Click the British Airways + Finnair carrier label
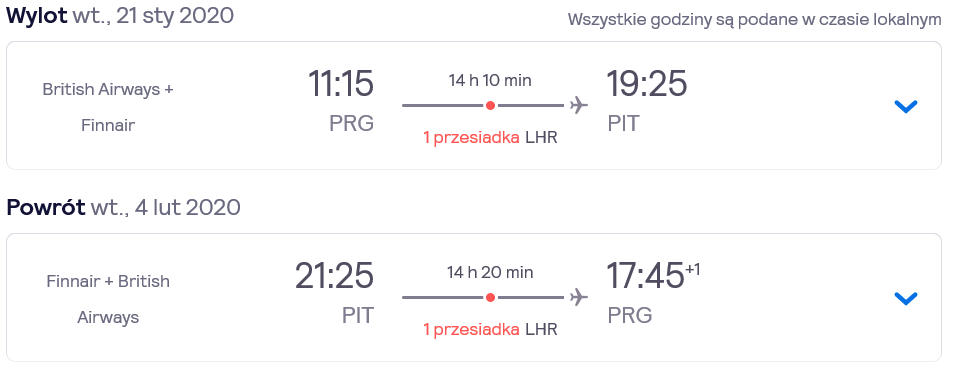The image size is (957, 369). click(108, 107)
